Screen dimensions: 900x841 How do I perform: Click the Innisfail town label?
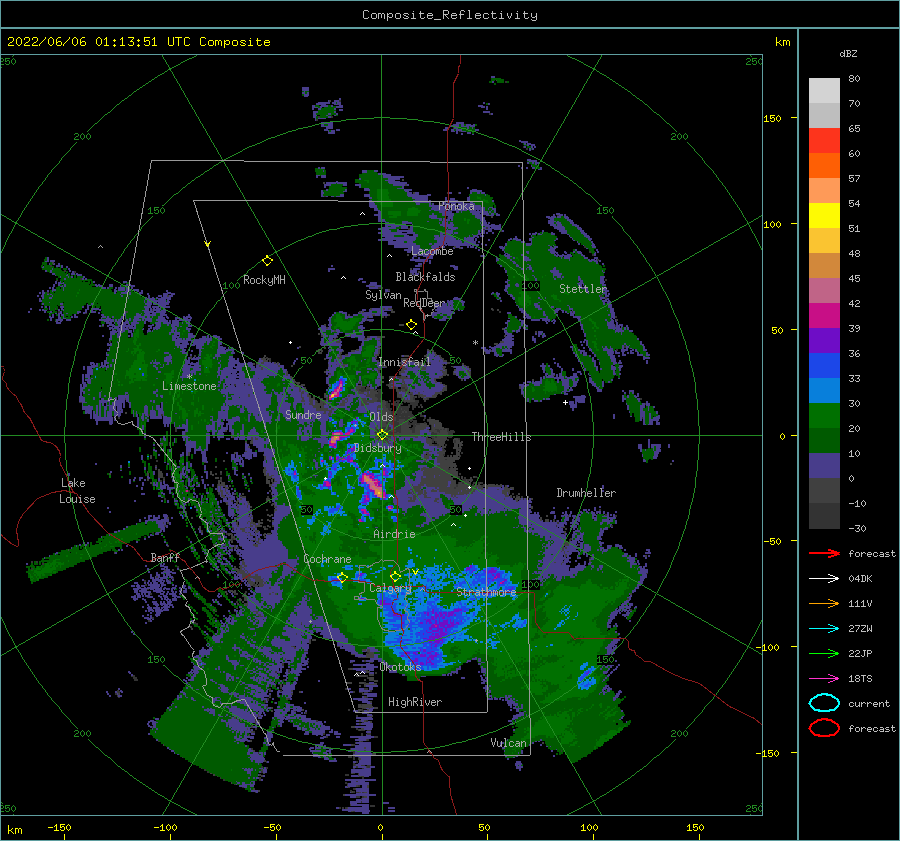[x=404, y=362]
